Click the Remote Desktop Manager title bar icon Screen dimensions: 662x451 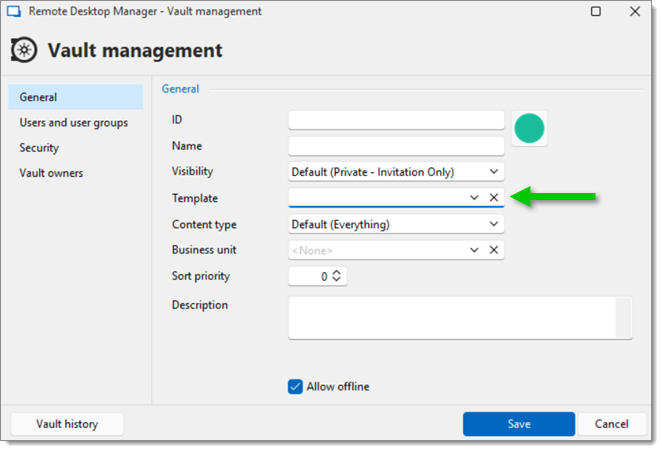coord(14,11)
